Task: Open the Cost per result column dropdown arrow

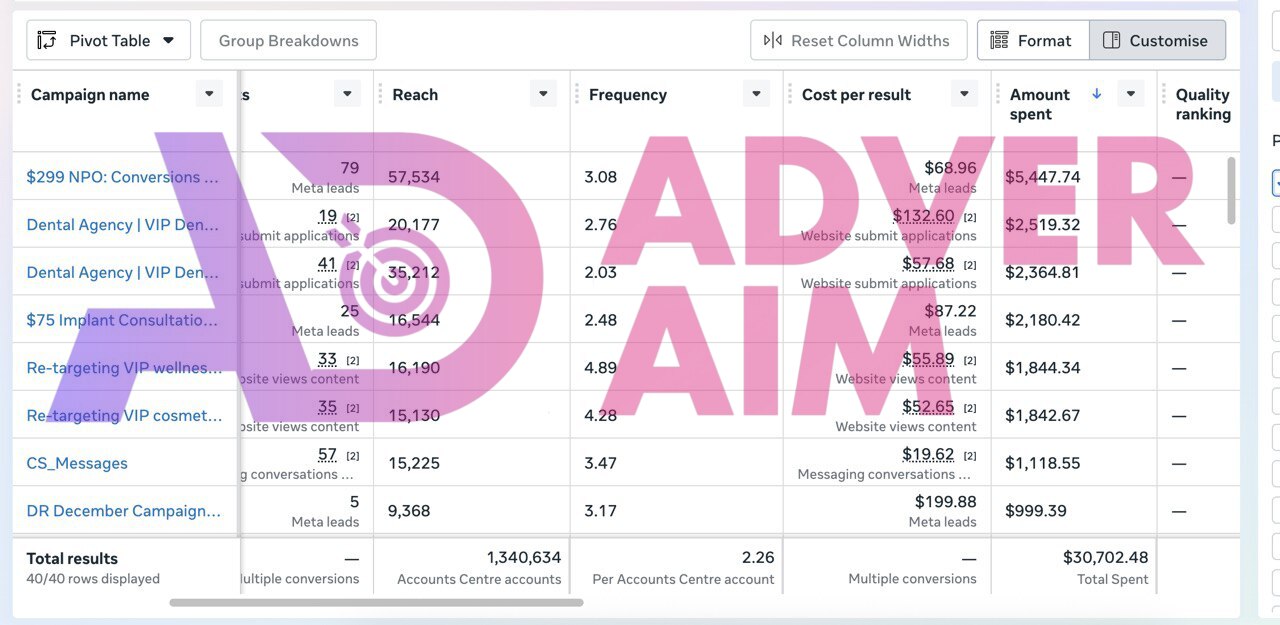Action: 964,94
